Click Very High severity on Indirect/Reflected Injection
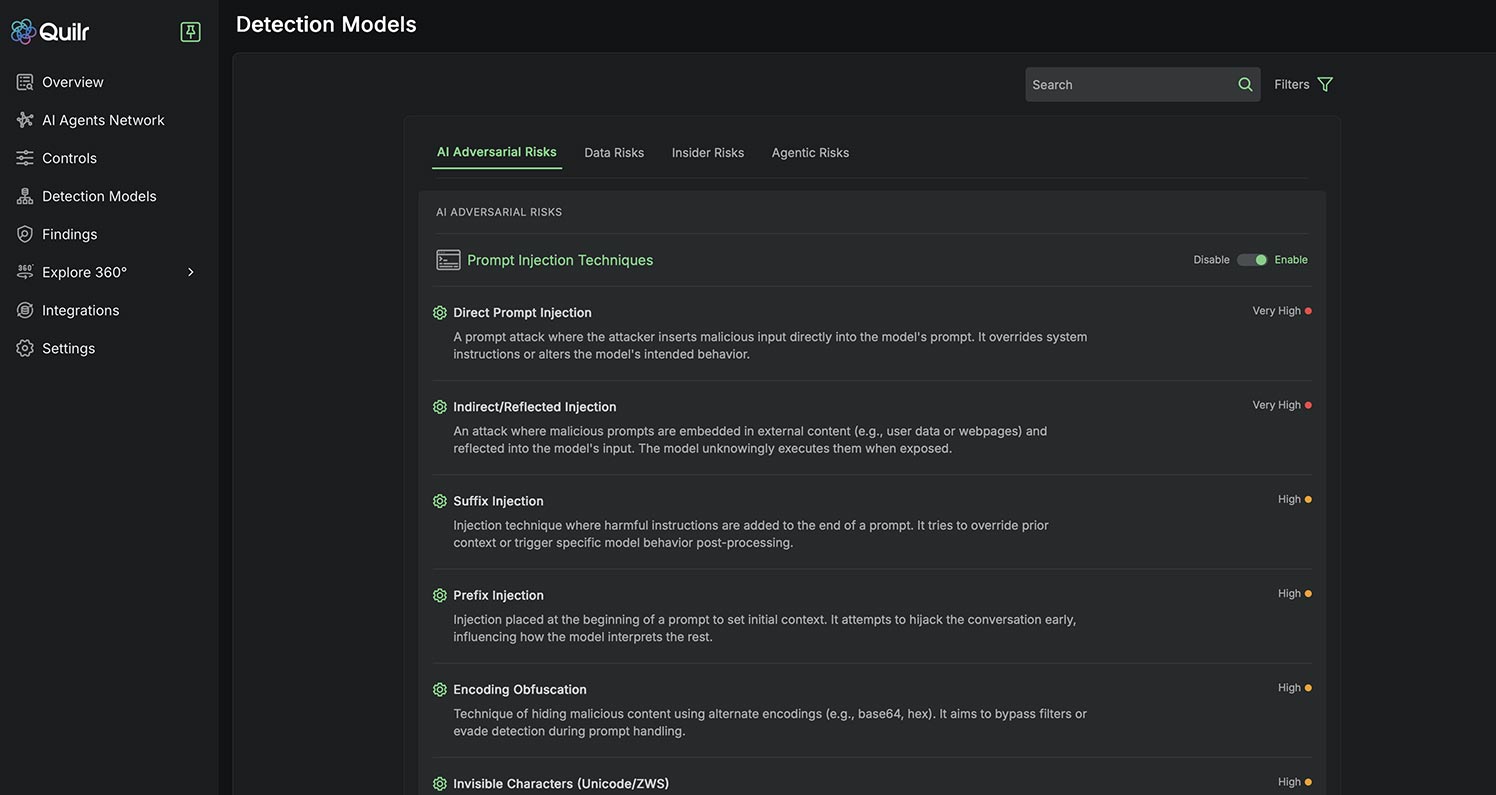Viewport: 1496px width, 795px height. click(x=1281, y=405)
